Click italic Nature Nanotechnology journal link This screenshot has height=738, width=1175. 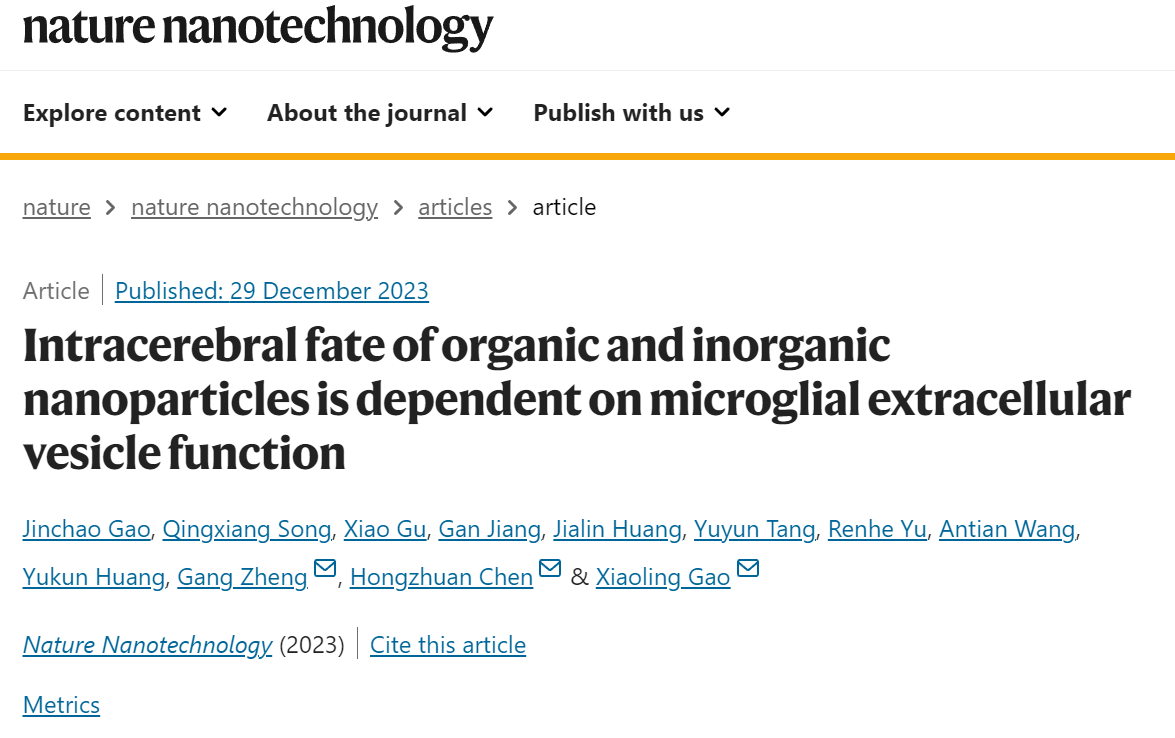pyautogui.click(x=148, y=645)
